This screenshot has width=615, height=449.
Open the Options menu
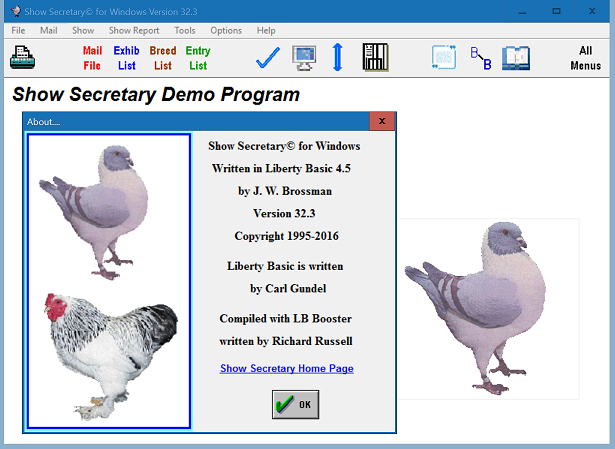point(226,31)
